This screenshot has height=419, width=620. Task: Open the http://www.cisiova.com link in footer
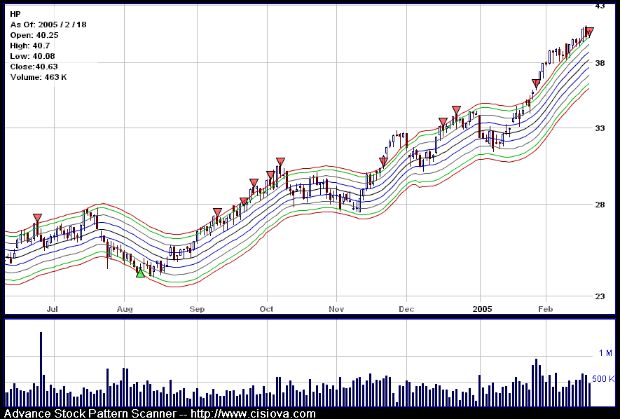click(253, 414)
